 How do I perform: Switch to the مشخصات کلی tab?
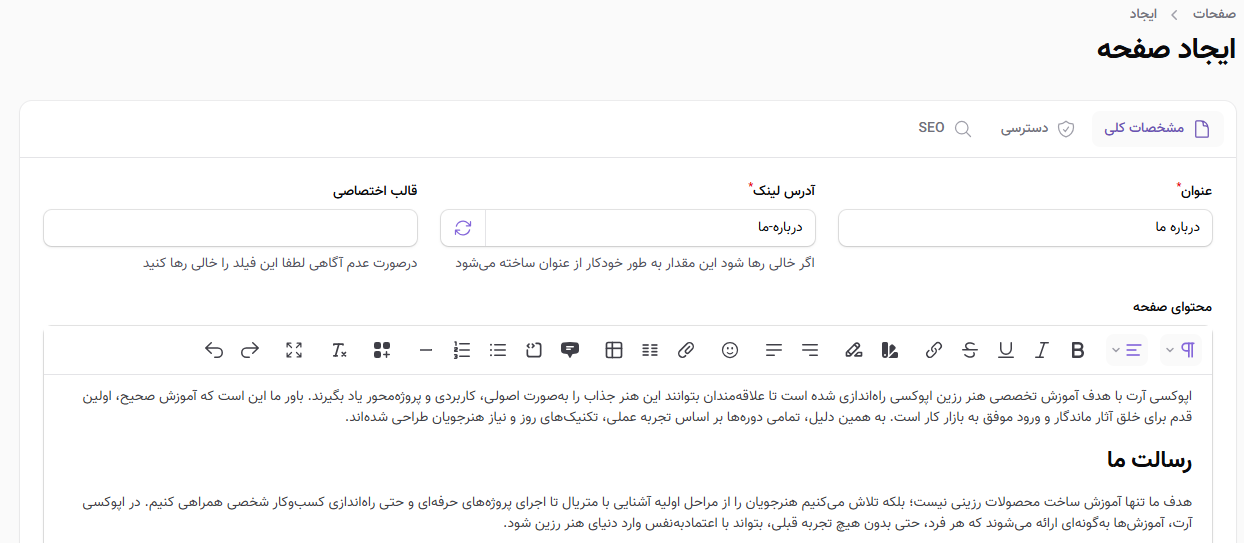tap(1157, 129)
